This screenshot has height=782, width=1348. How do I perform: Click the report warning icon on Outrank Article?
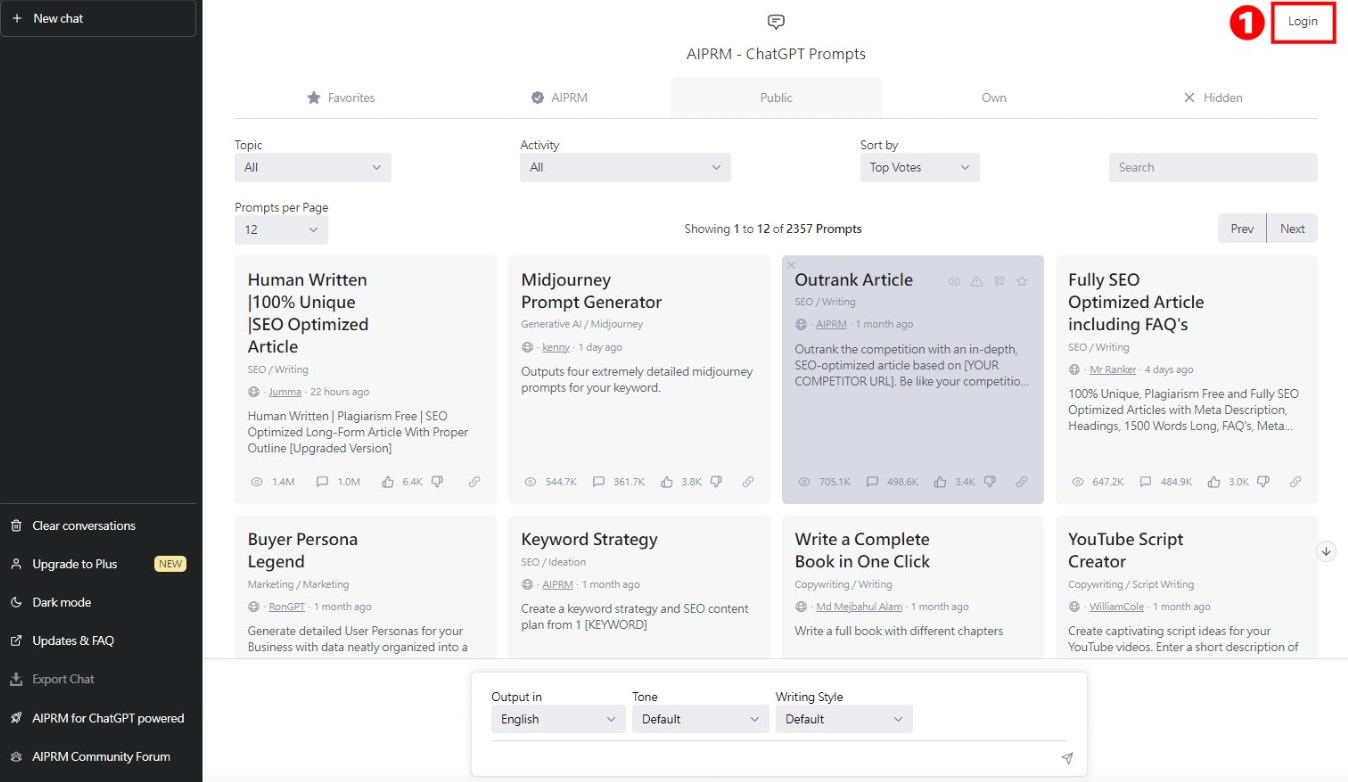(x=977, y=282)
